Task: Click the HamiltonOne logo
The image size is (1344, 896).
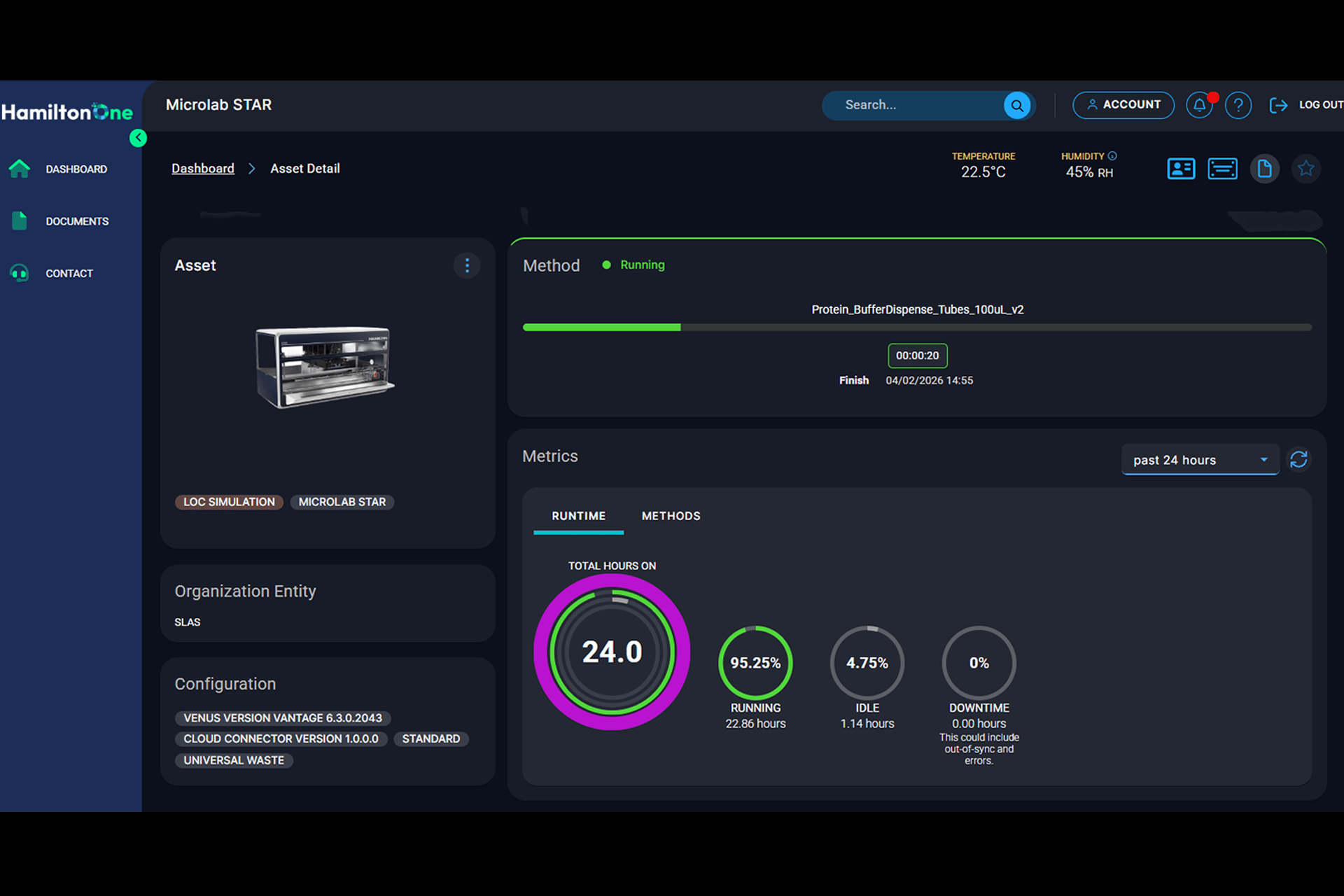Action: coord(67,111)
